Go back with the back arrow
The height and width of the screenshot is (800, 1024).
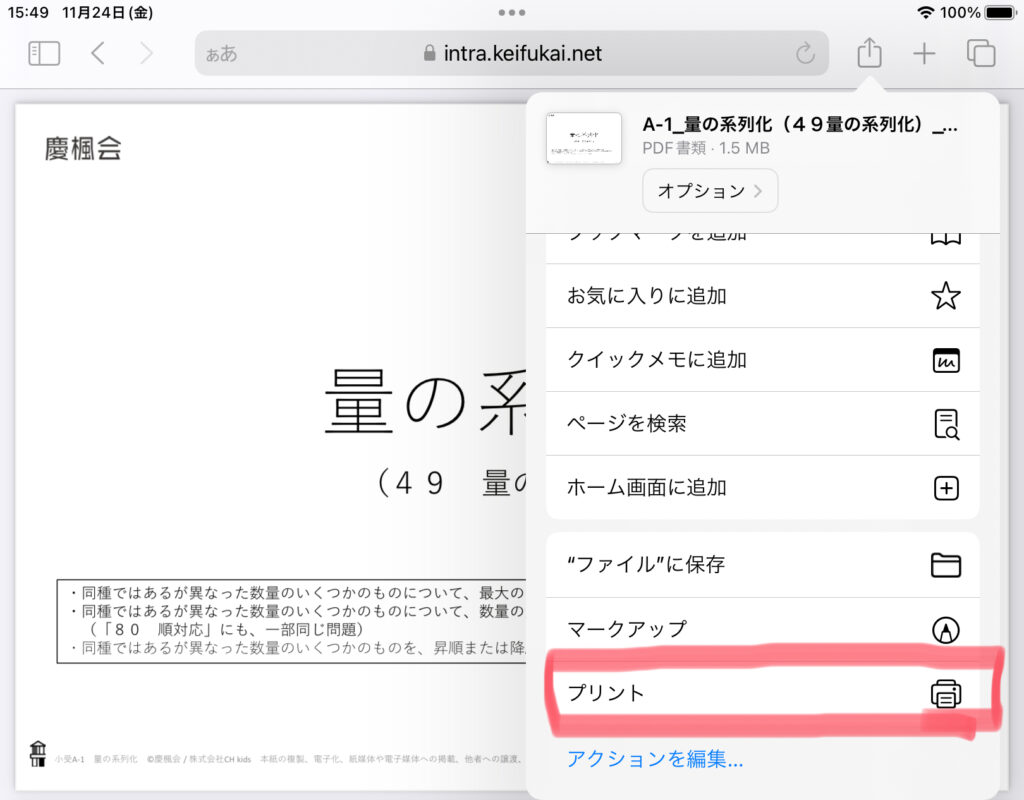click(97, 53)
